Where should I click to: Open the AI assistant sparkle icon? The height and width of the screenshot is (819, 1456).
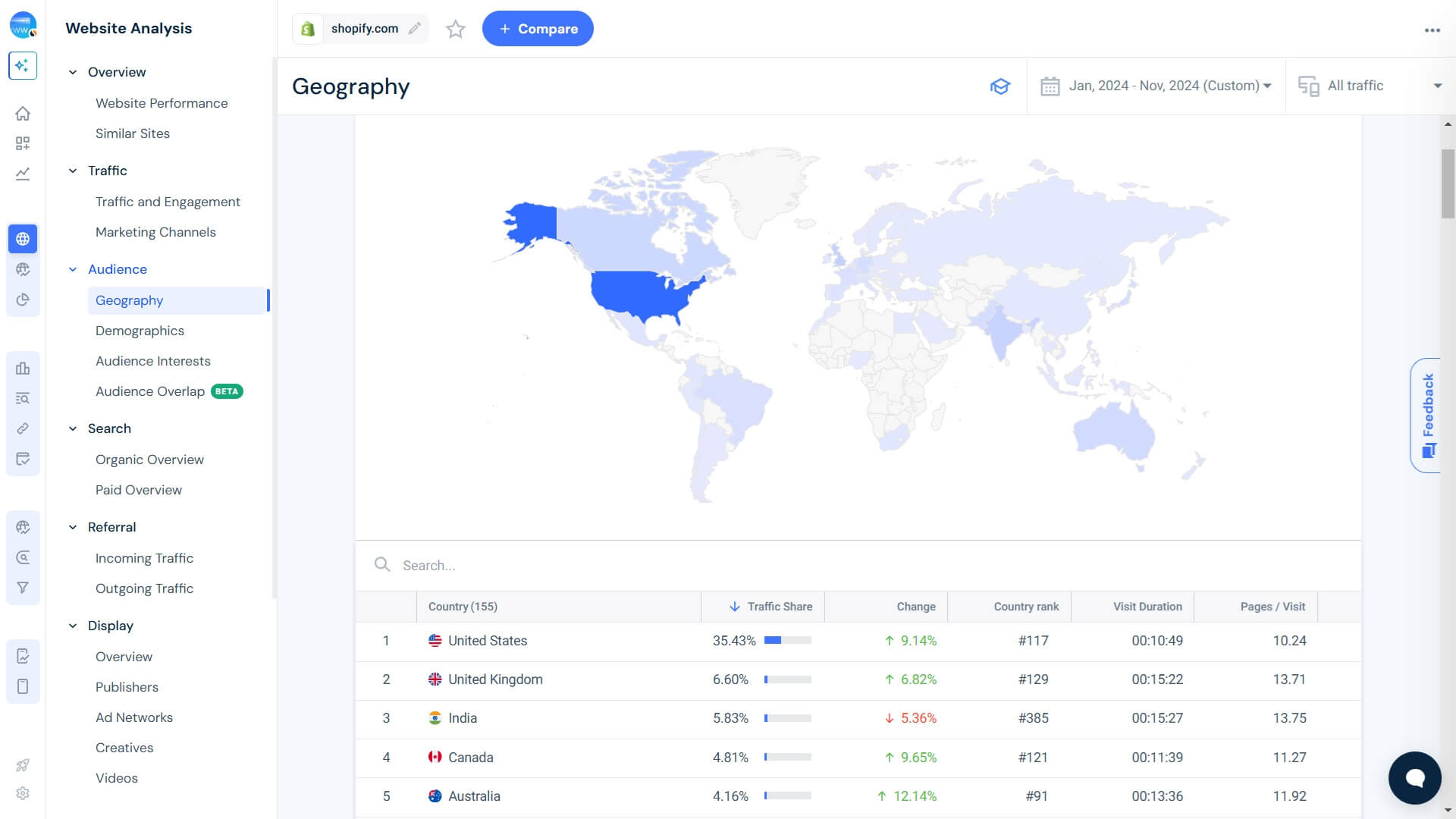click(23, 65)
